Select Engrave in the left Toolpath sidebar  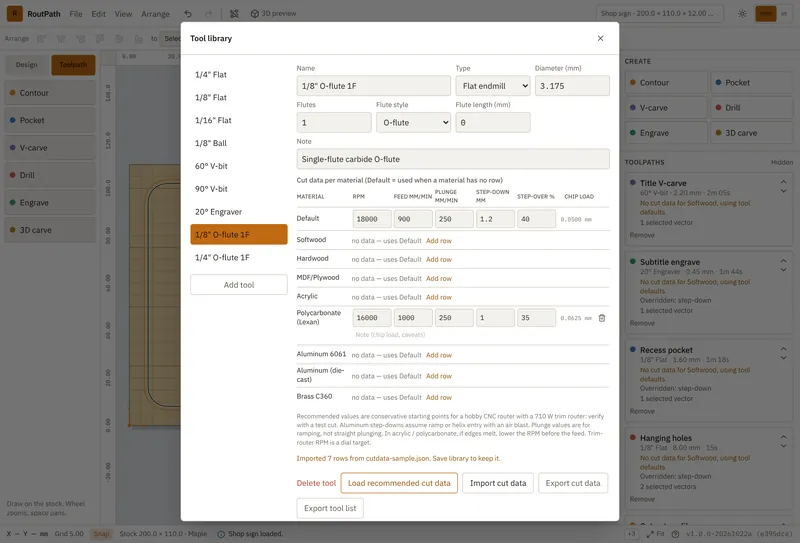pyautogui.click(x=50, y=203)
